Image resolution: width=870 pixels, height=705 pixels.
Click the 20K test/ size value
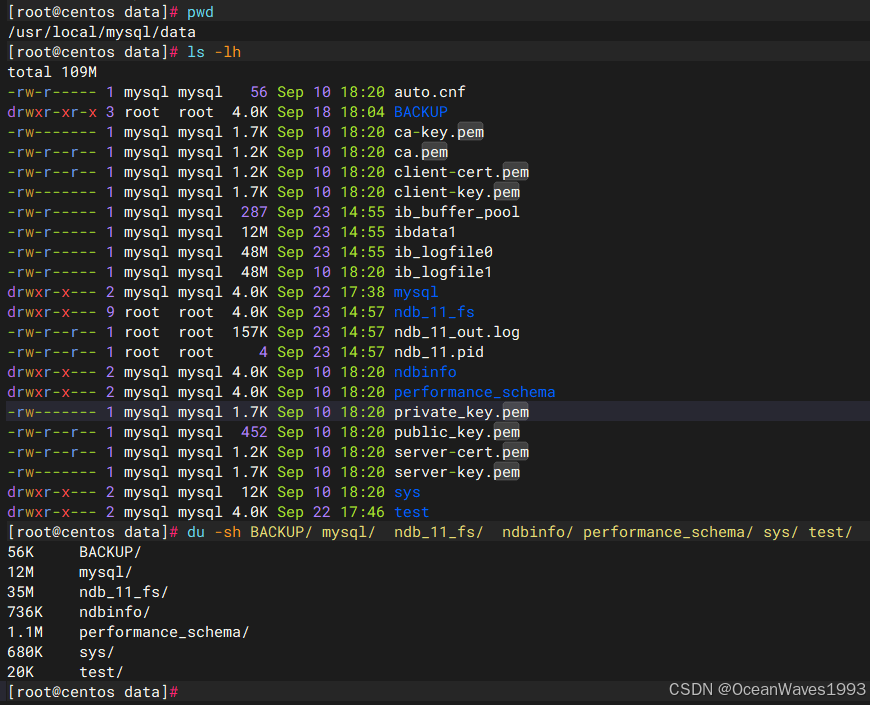coord(21,672)
